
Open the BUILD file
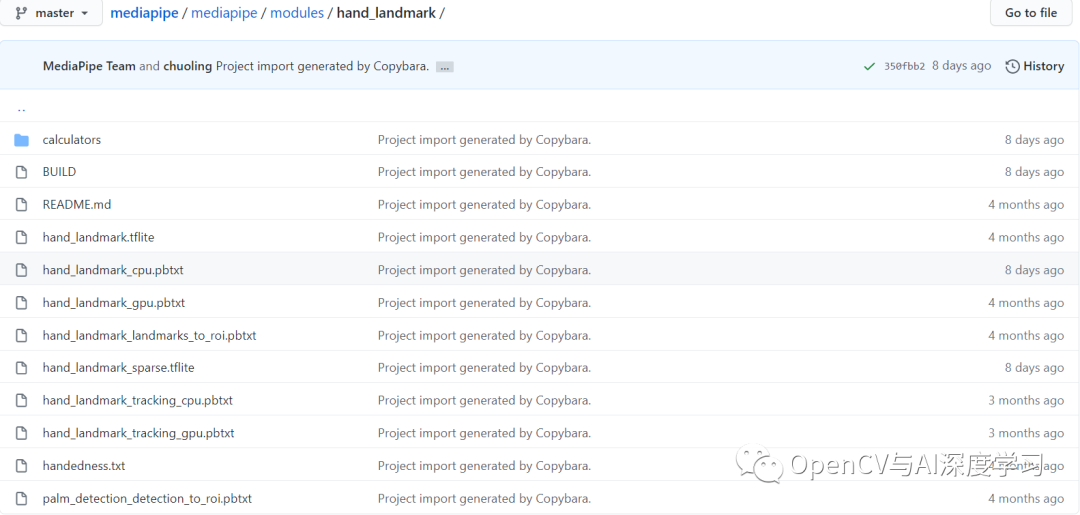pyautogui.click(x=59, y=172)
